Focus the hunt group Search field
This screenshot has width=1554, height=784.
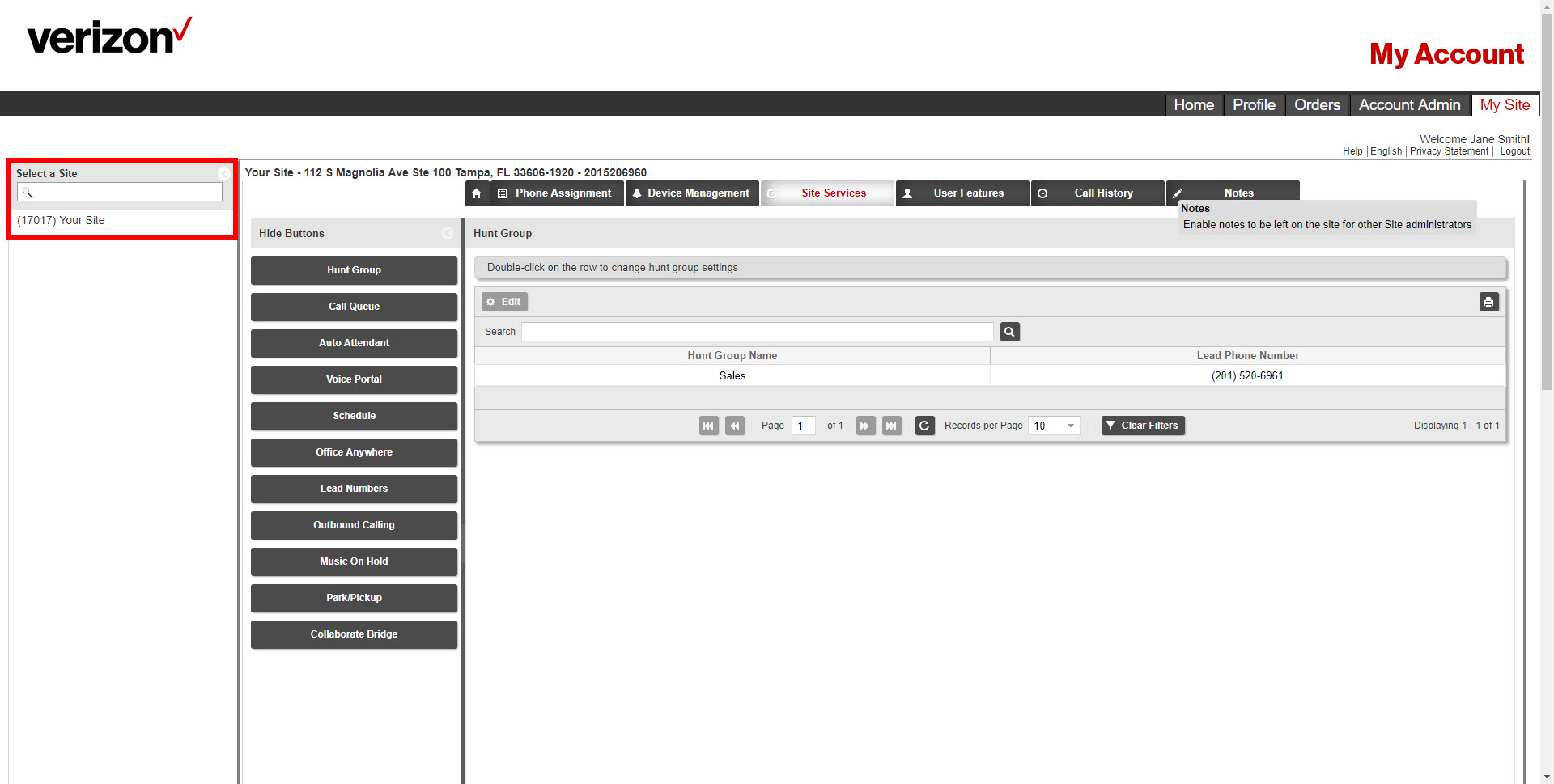pos(757,332)
